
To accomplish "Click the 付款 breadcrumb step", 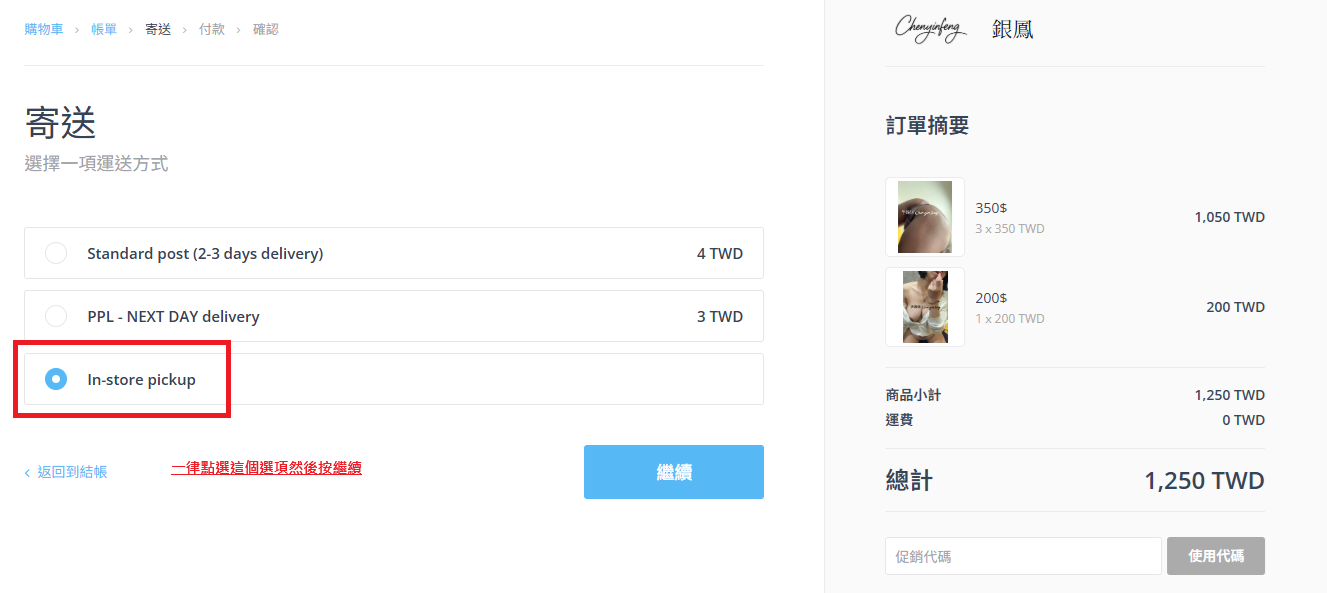I will click(x=212, y=30).
